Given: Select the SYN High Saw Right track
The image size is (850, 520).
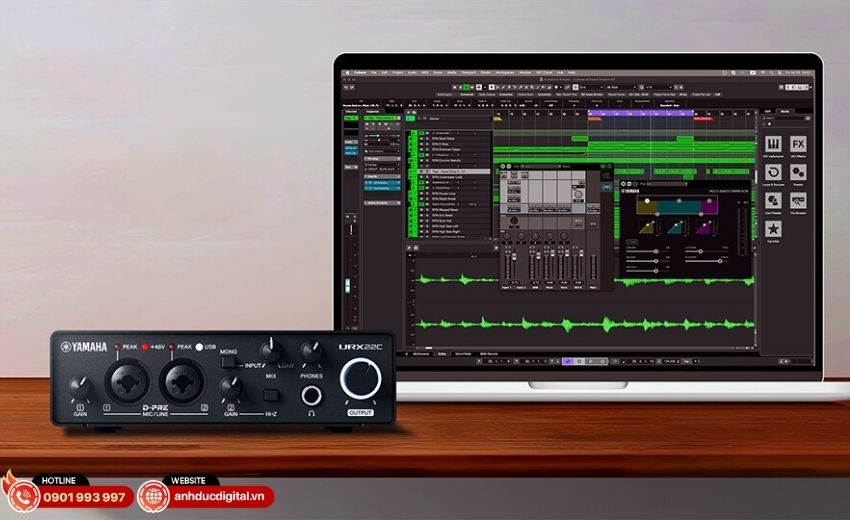Looking at the screenshot, I should click(x=449, y=232).
